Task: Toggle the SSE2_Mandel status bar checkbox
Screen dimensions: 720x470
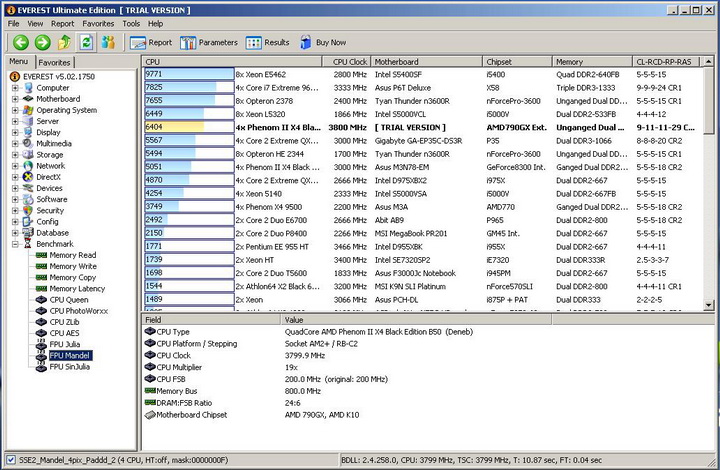Action: 11,460
